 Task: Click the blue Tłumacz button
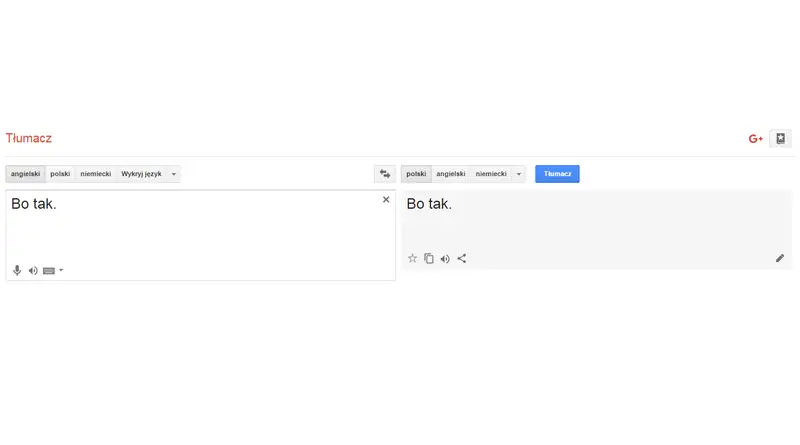(x=557, y=174)
